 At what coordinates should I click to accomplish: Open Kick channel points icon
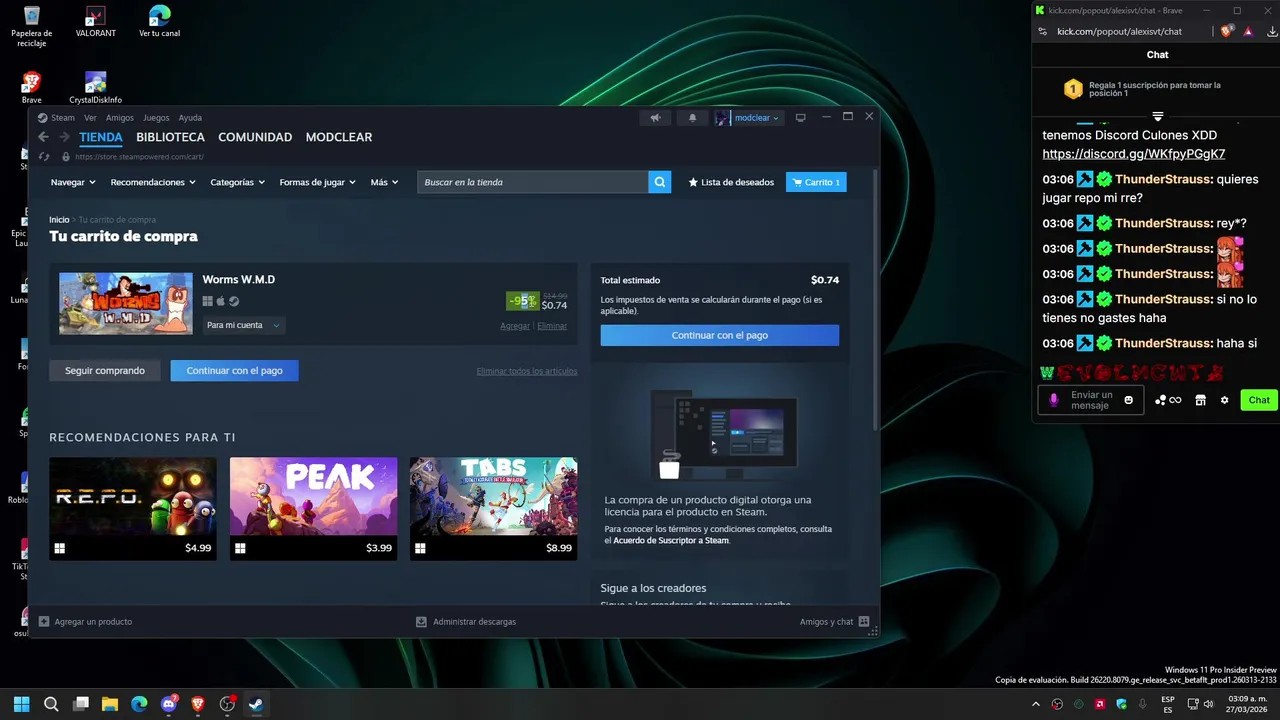[x=1168, y=400]
